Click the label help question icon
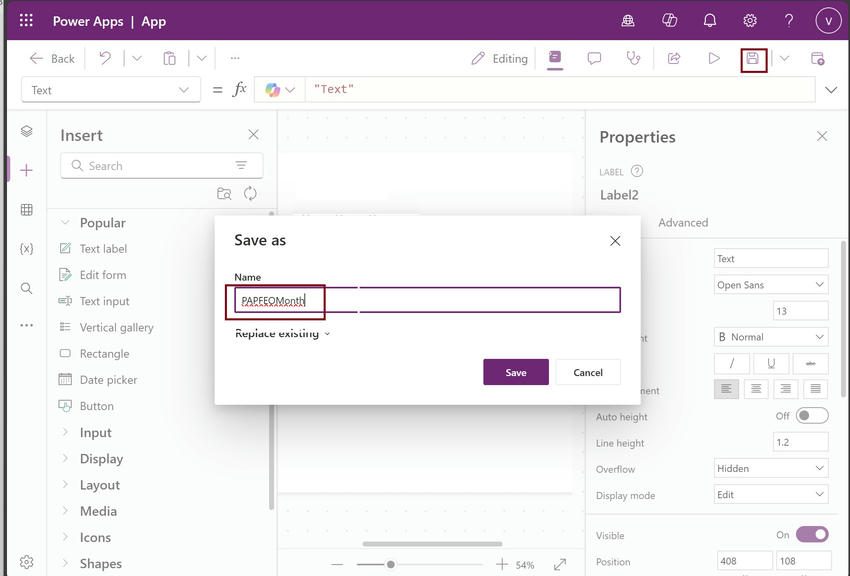The image size is (850, 576). (637, 171)
